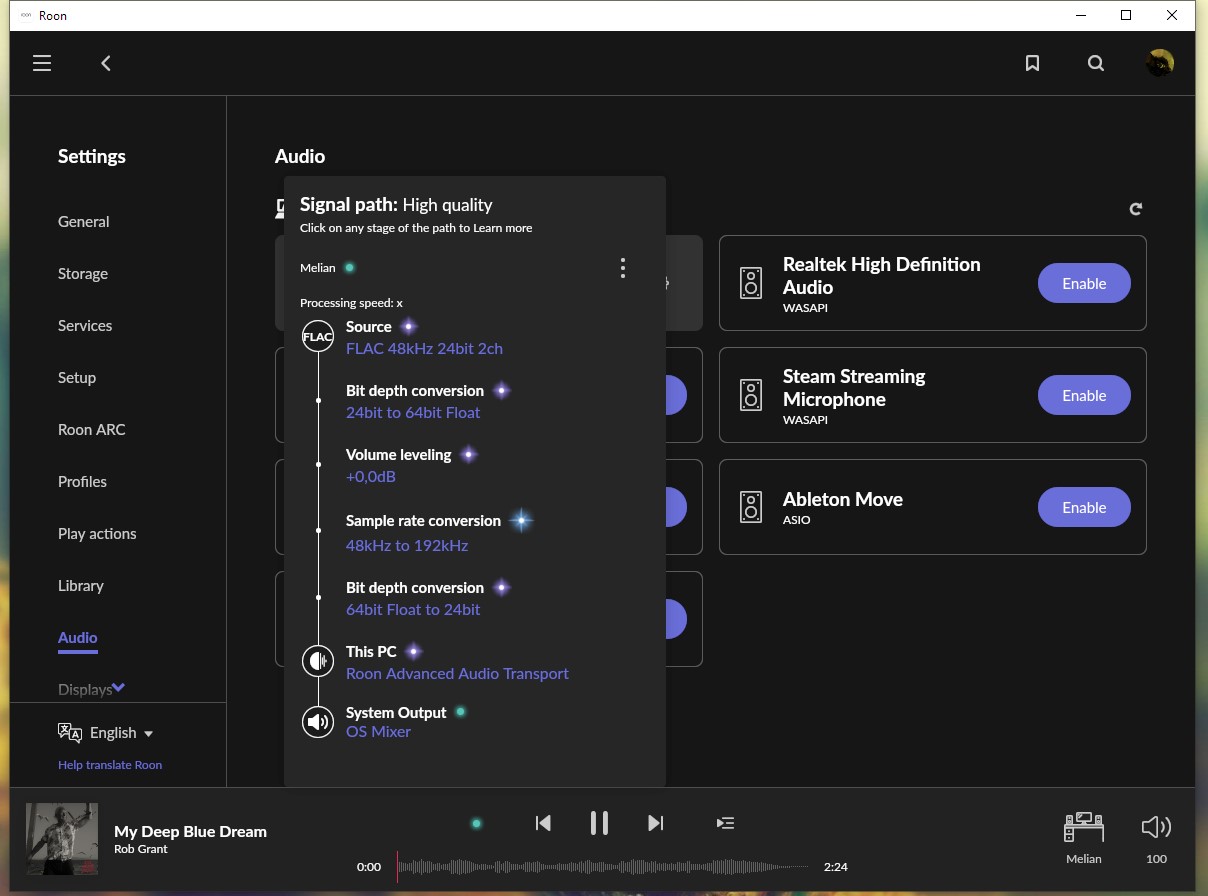The image size is (1208, 896).
Task: Click the user profile avatar
Action: pos(1160,63)
